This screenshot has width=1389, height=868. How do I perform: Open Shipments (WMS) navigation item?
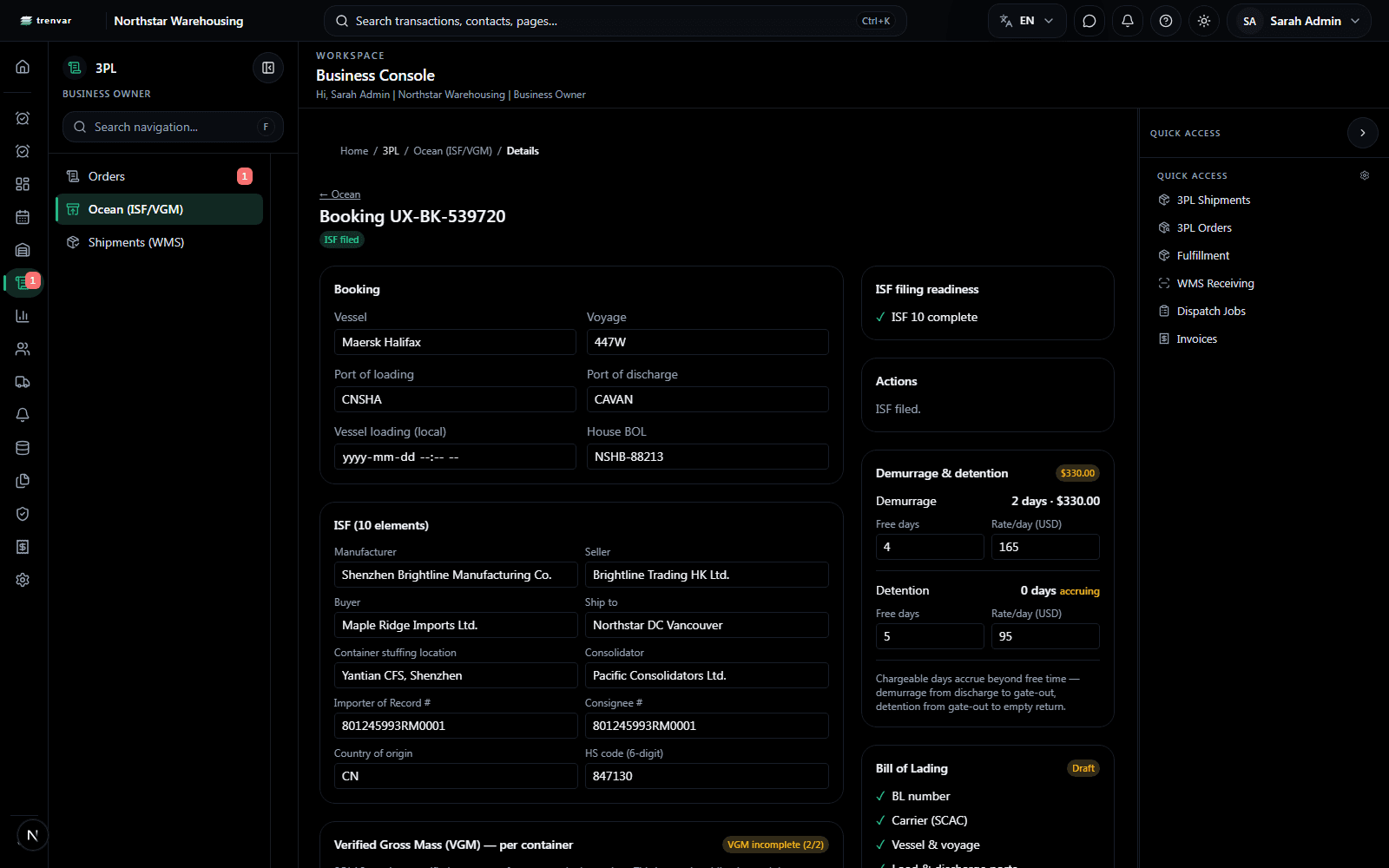tap(160, 242)
